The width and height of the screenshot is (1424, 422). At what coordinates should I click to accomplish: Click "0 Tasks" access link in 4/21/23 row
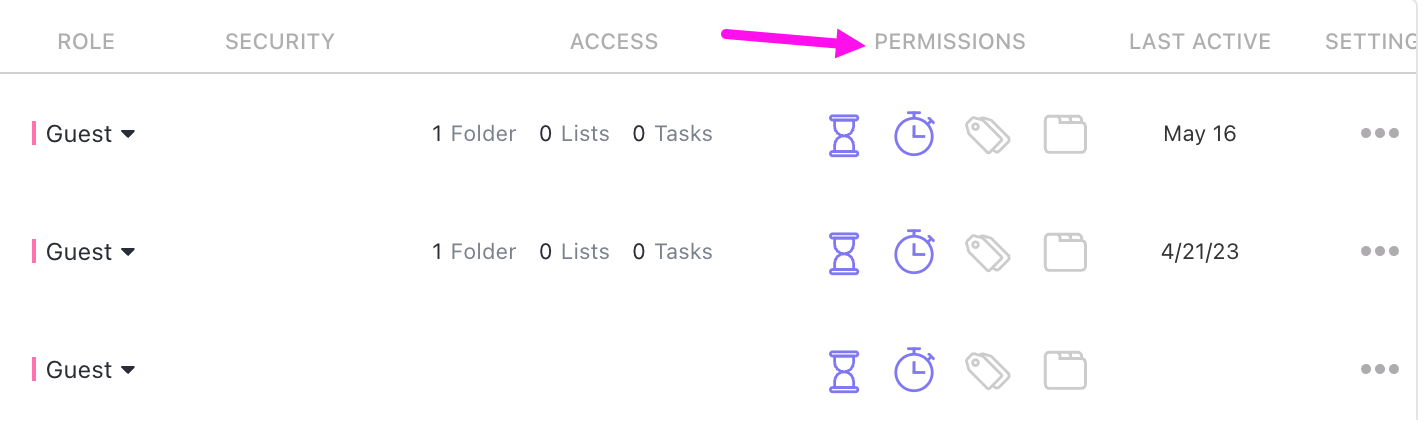(672, 252)
